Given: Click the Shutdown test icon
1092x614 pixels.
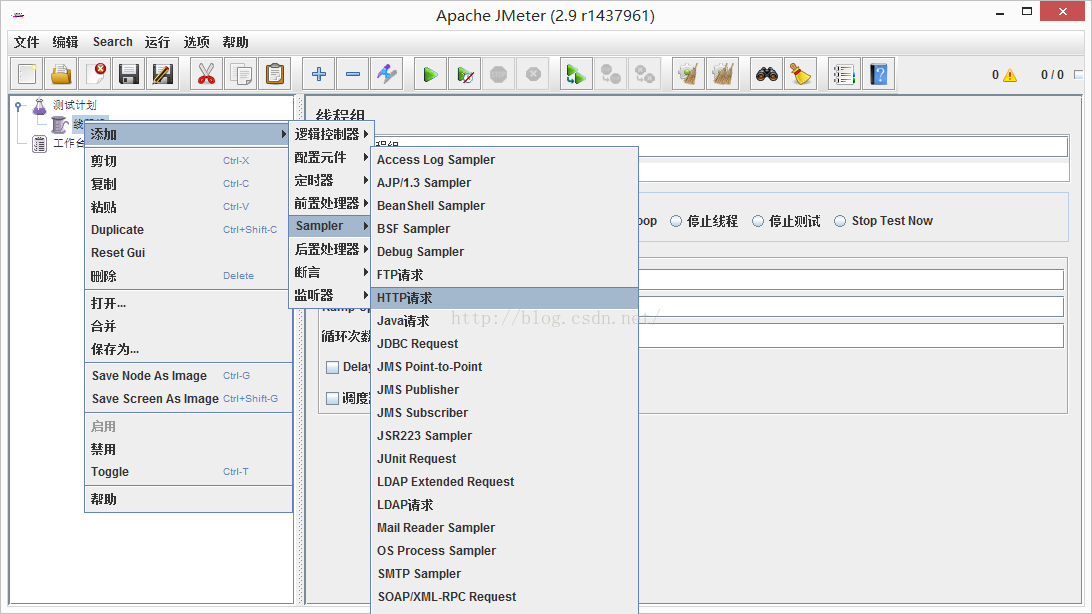Looking at the screenshot, I should point(533,74).
